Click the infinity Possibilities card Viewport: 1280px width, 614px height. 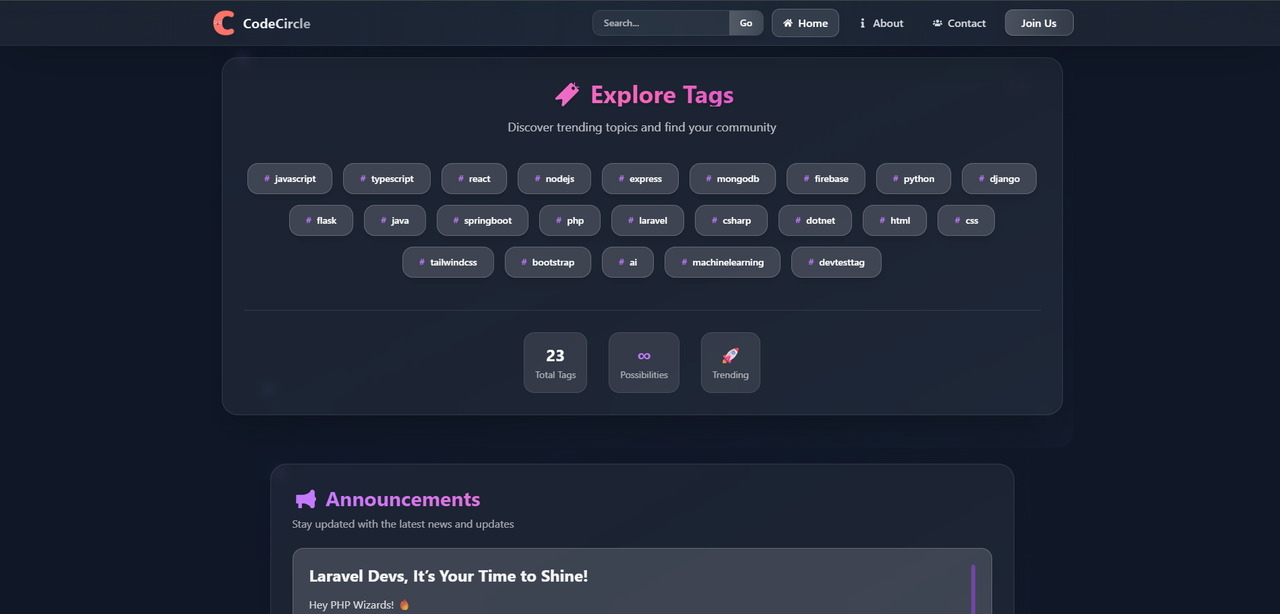coord(644,362)
